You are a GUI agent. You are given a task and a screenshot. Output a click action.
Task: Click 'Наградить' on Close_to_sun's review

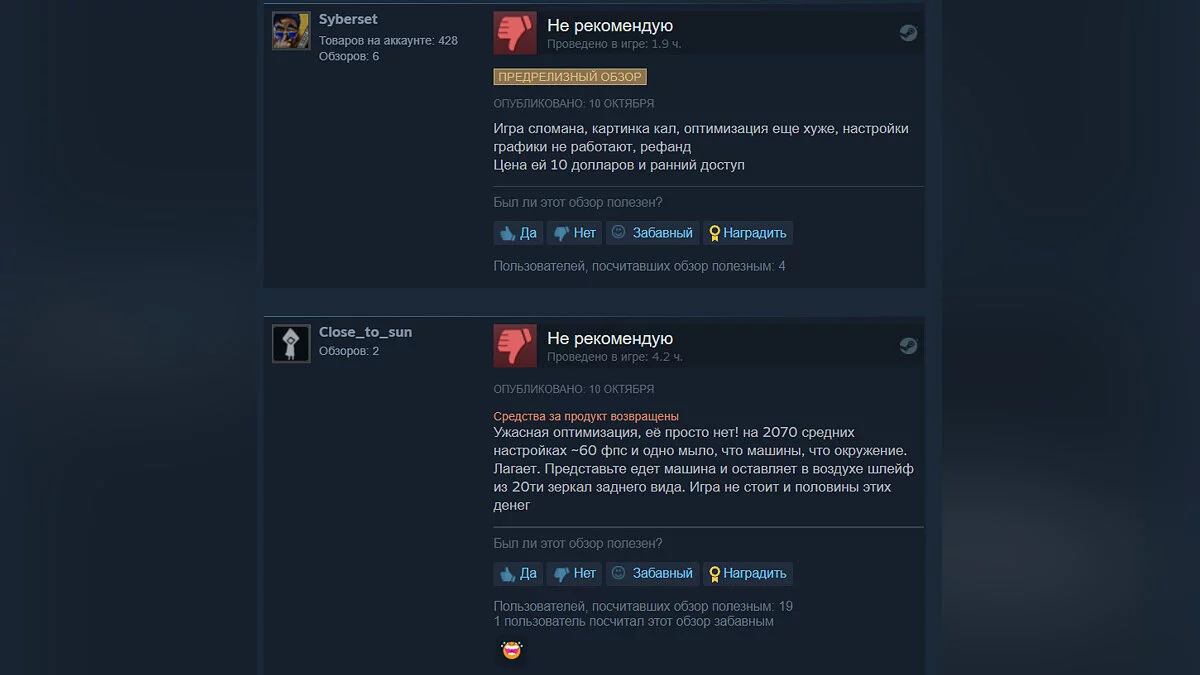pos(748,574)
